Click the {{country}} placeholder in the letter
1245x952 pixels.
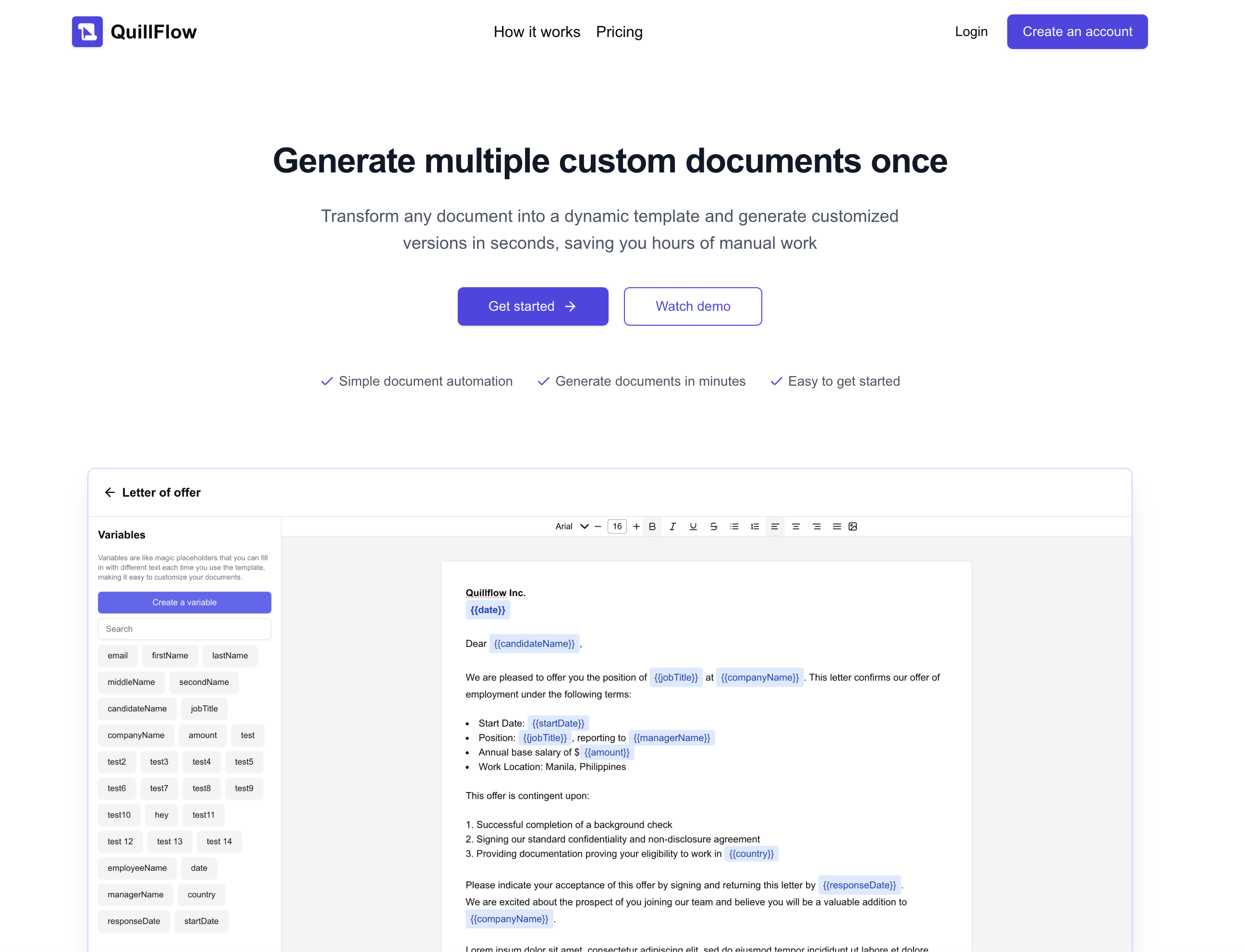tap(751, 854)
